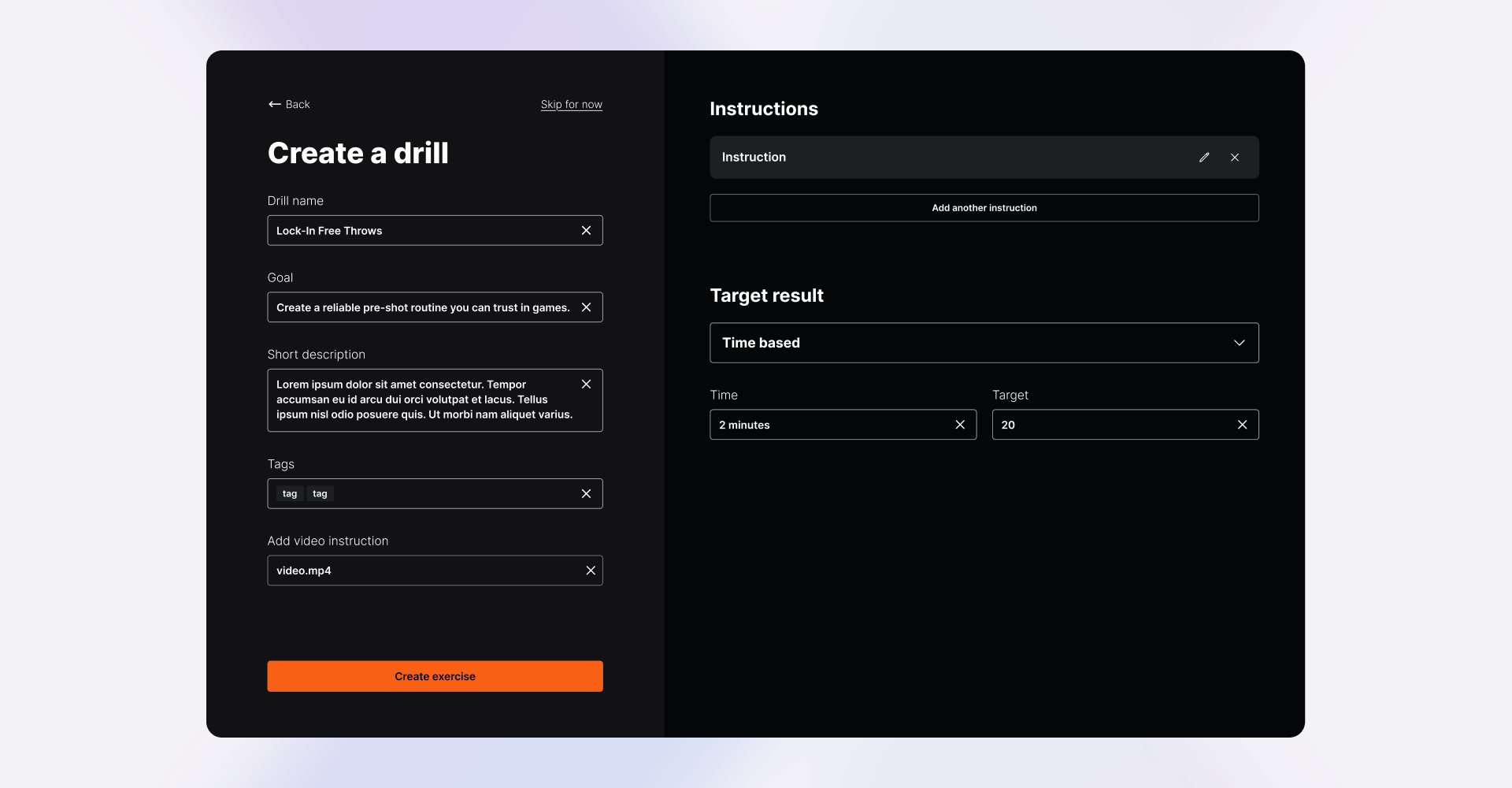Click the Time input field
Image resolution: width=1512 pixels, height=788 pixels.
827,424
